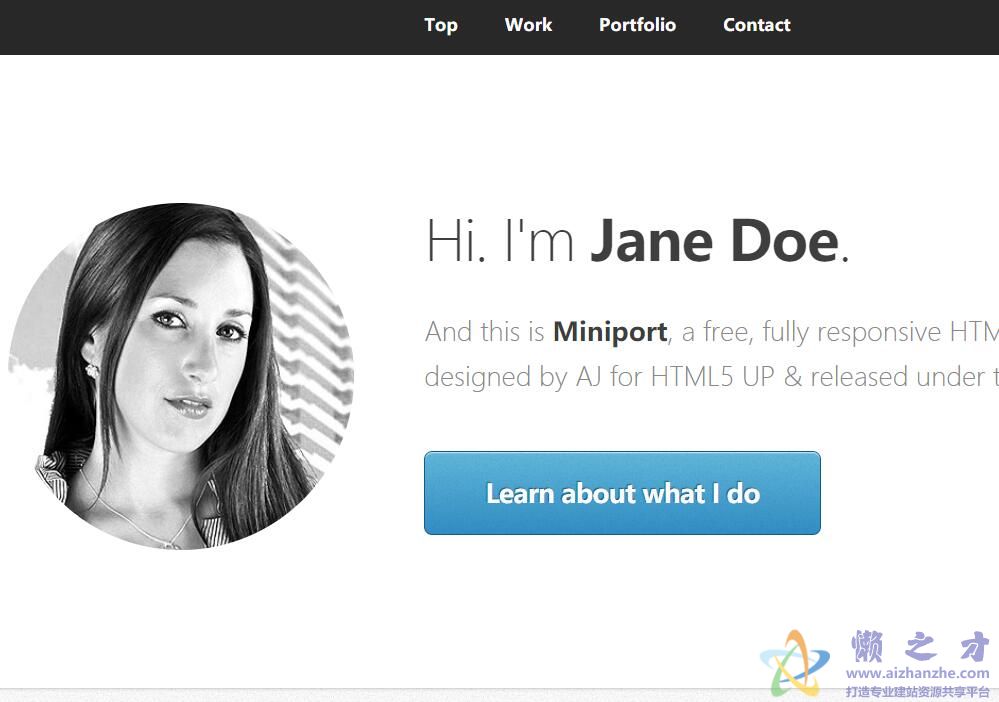Open the Contact navigation link
Screen dimensions: 999x702
756,25
